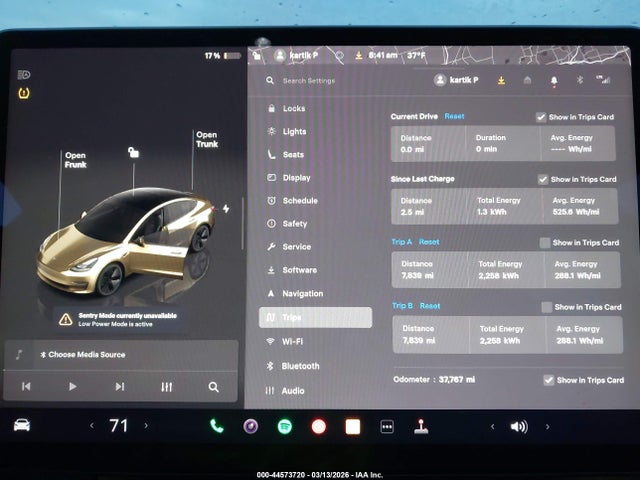Tap the Open Frunk button
This screenshot has height=480, width=640.
tap(76, 160)
